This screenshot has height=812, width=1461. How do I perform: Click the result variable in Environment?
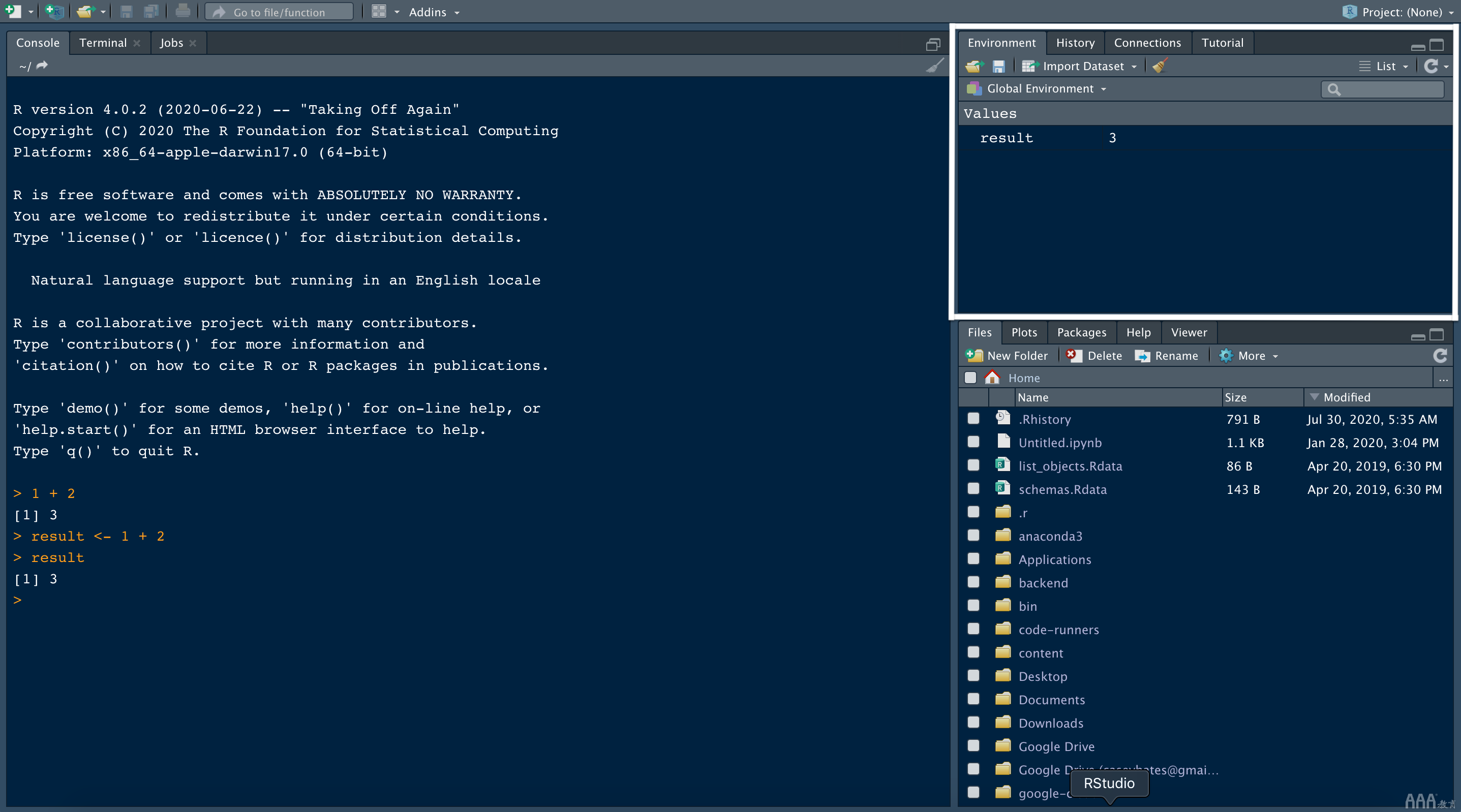point(1006,138)
